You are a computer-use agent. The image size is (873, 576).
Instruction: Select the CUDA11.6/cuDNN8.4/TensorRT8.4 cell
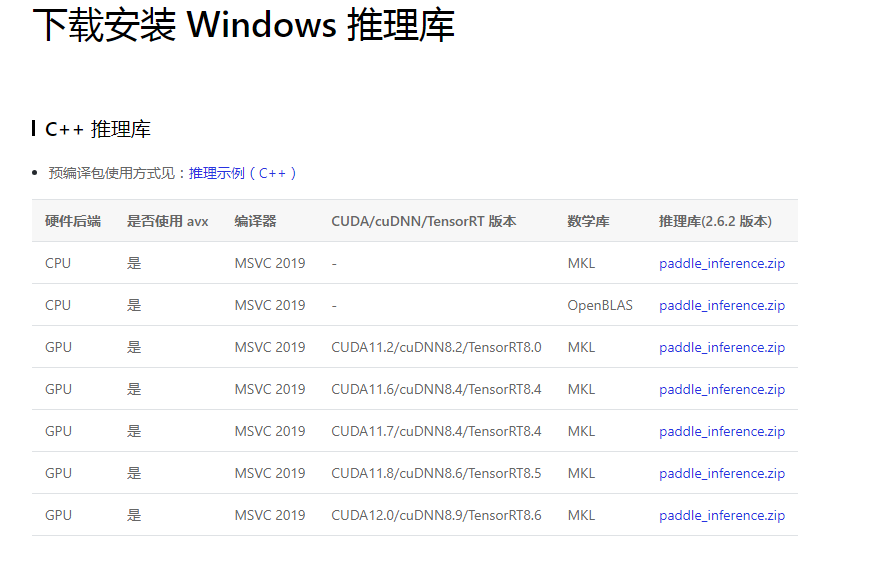pyautogui.click(x=436, y=390)
